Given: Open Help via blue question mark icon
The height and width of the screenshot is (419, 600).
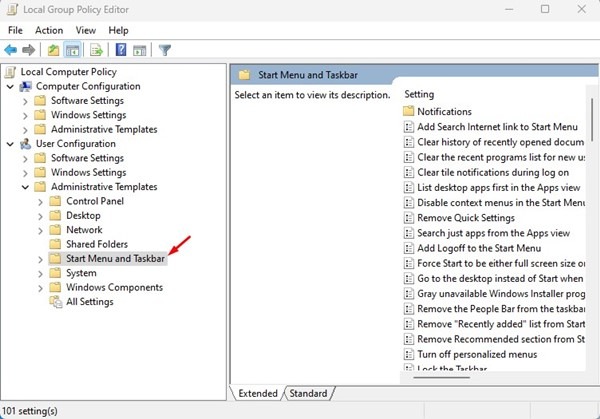Looking at the screenshot, I should pyautogui.click(x=121, y=49).
